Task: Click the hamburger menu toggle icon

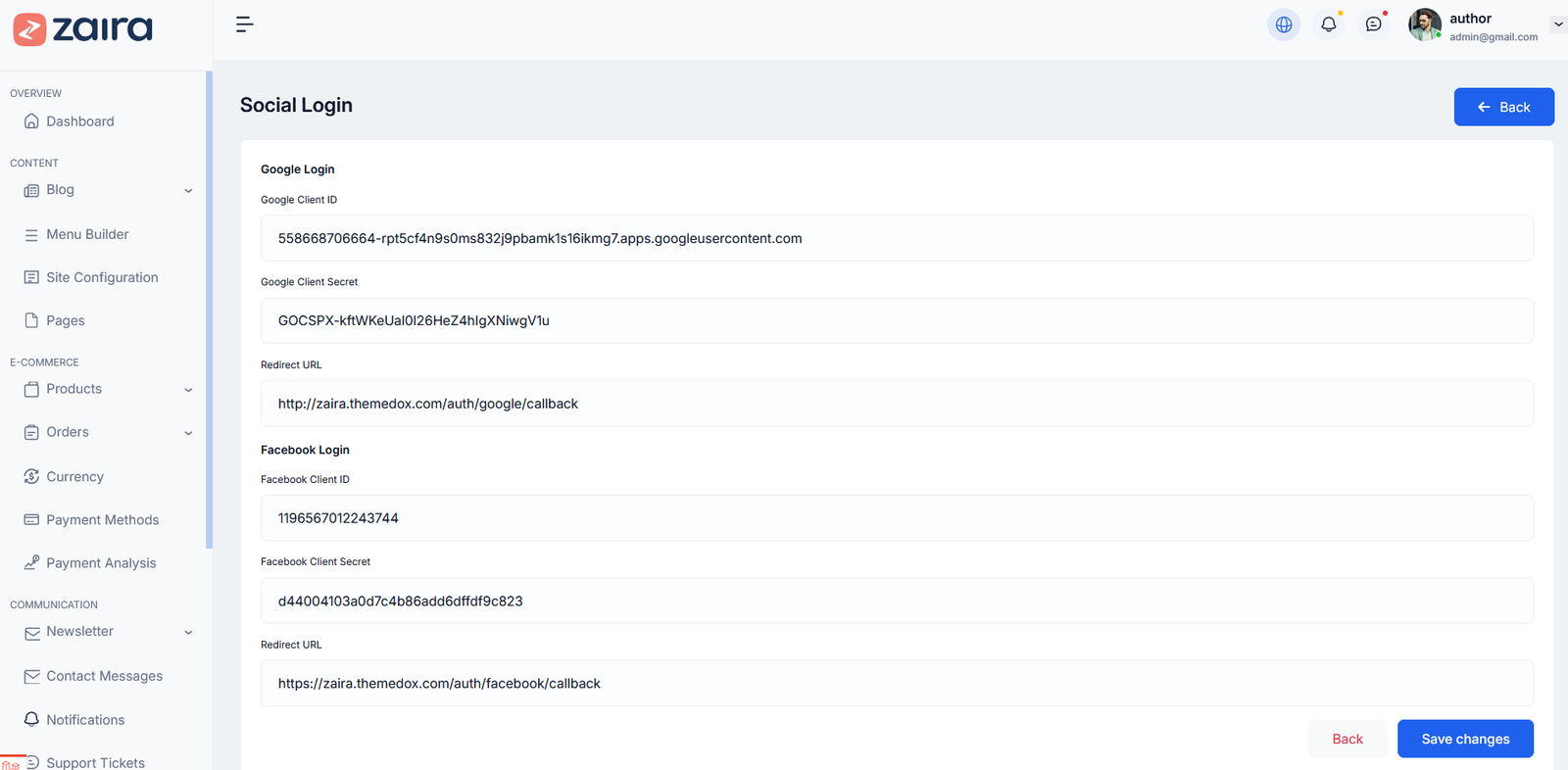Action: [245, 24]
